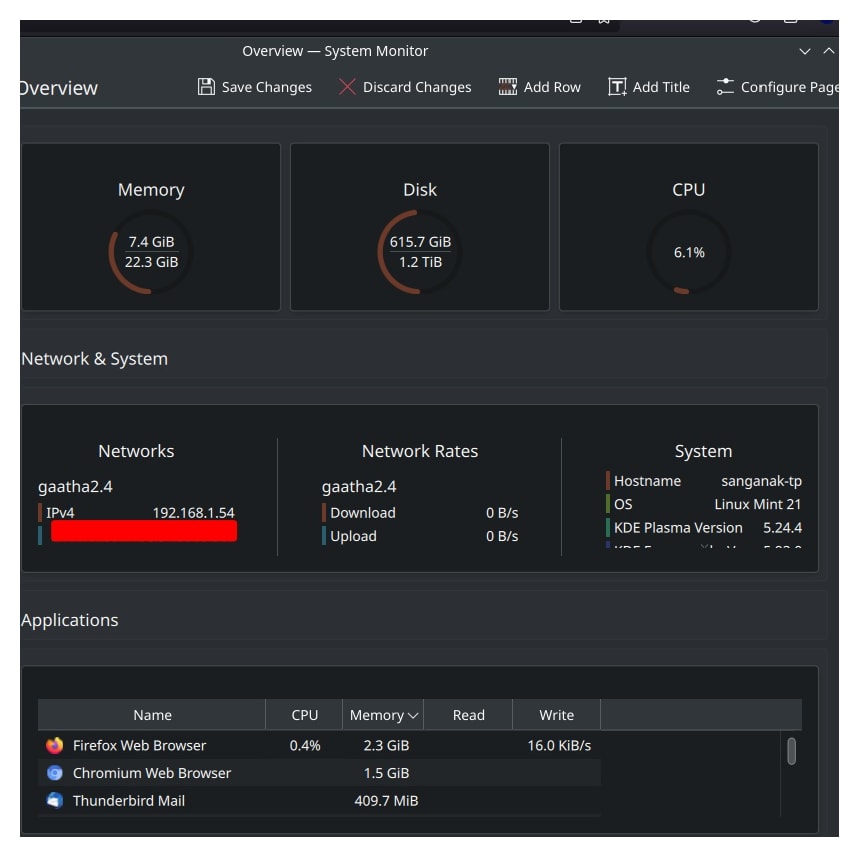Click the Add Title label

pos(661,87)
